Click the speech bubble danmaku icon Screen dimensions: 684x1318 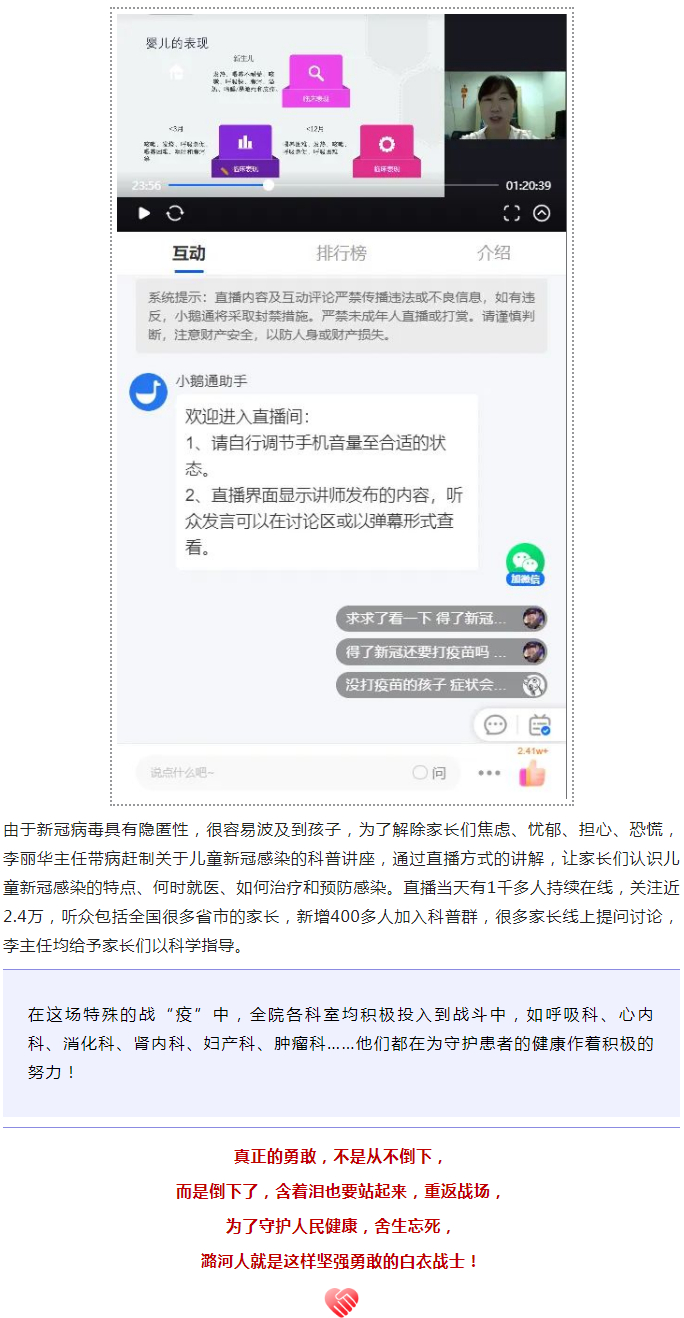(495, 725)
